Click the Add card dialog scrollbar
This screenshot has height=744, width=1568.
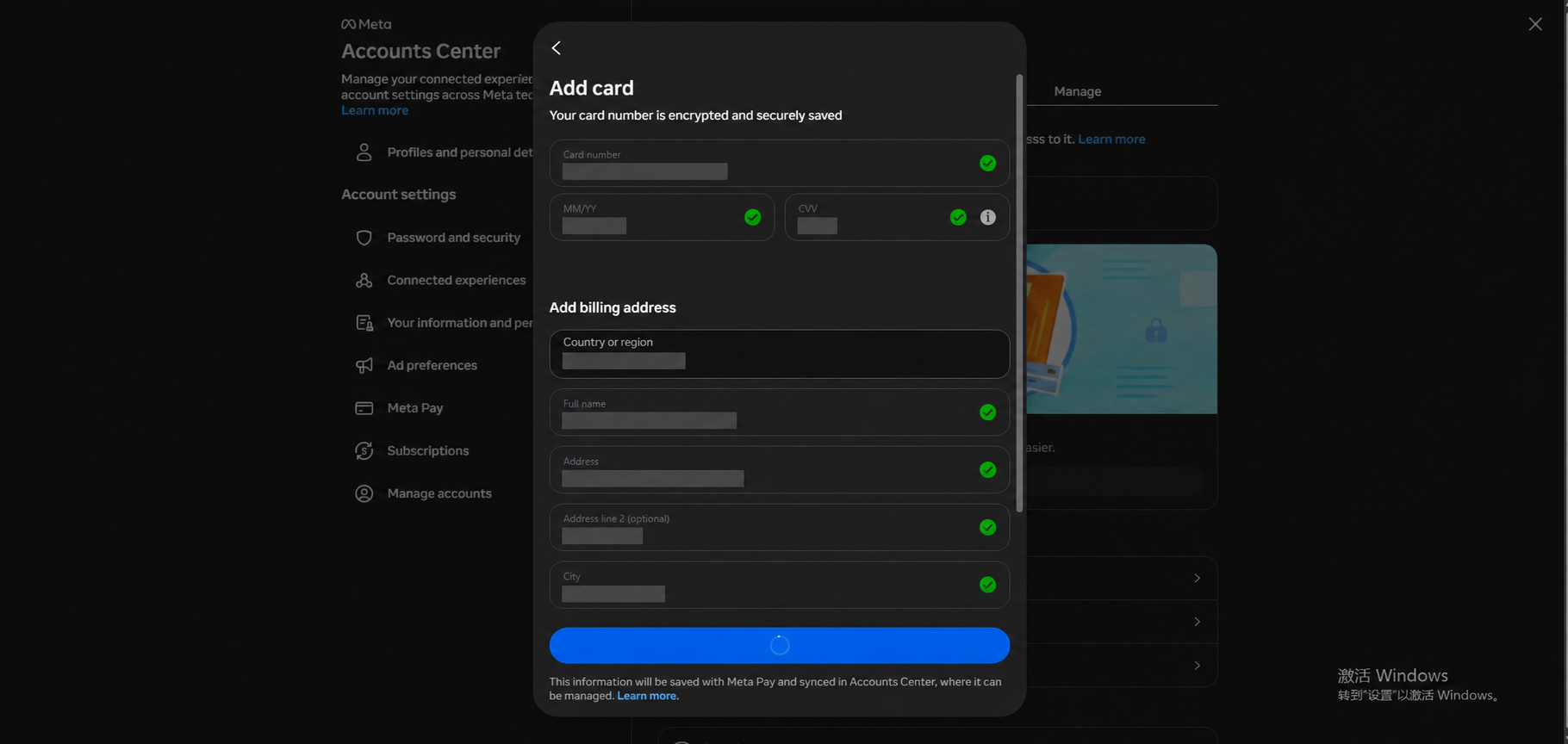click(1020, 293)
